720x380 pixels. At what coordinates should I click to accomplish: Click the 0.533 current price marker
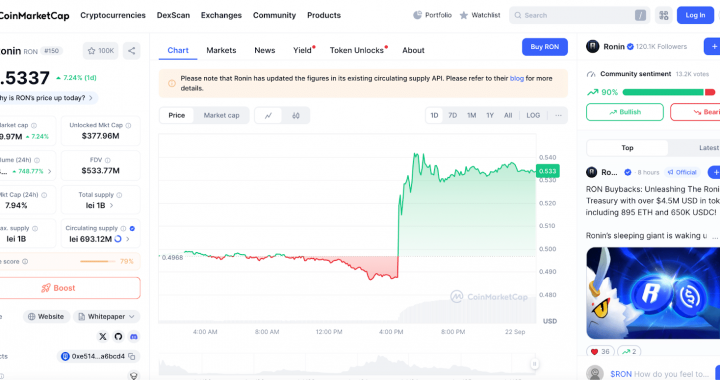(x=547, y=171)
